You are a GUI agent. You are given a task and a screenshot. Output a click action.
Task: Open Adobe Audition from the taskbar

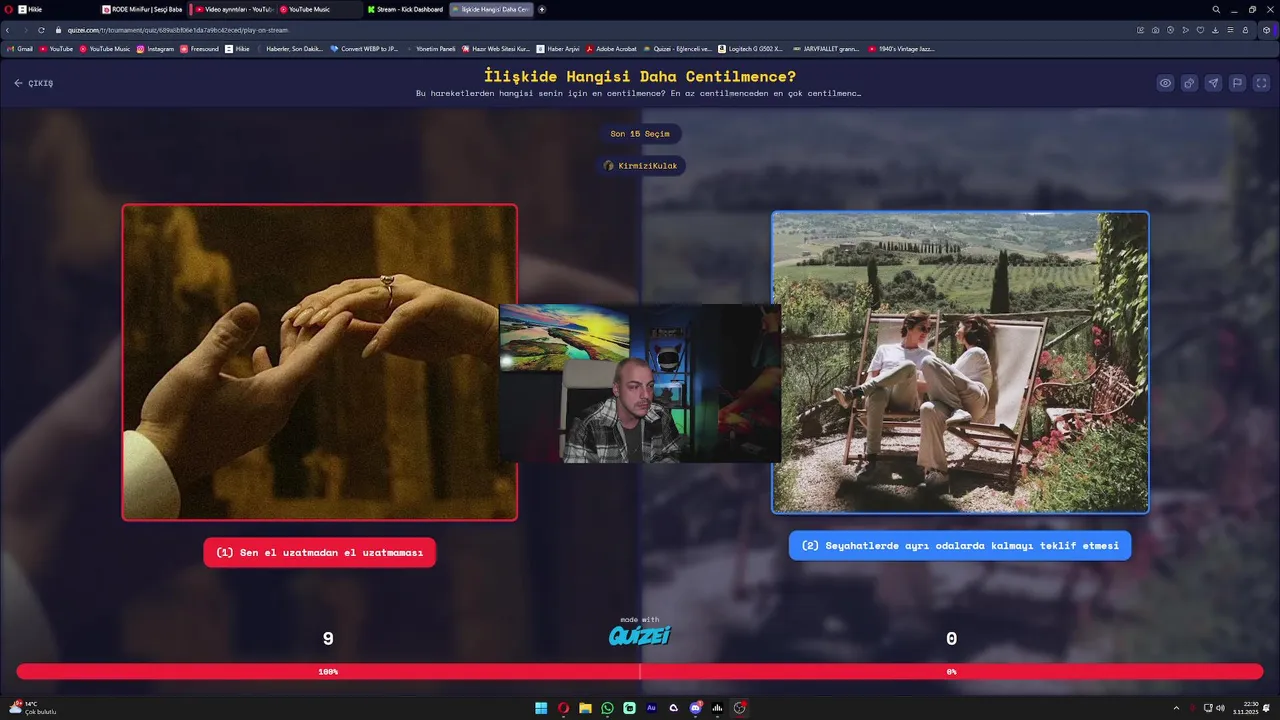[x=651, y=708]
